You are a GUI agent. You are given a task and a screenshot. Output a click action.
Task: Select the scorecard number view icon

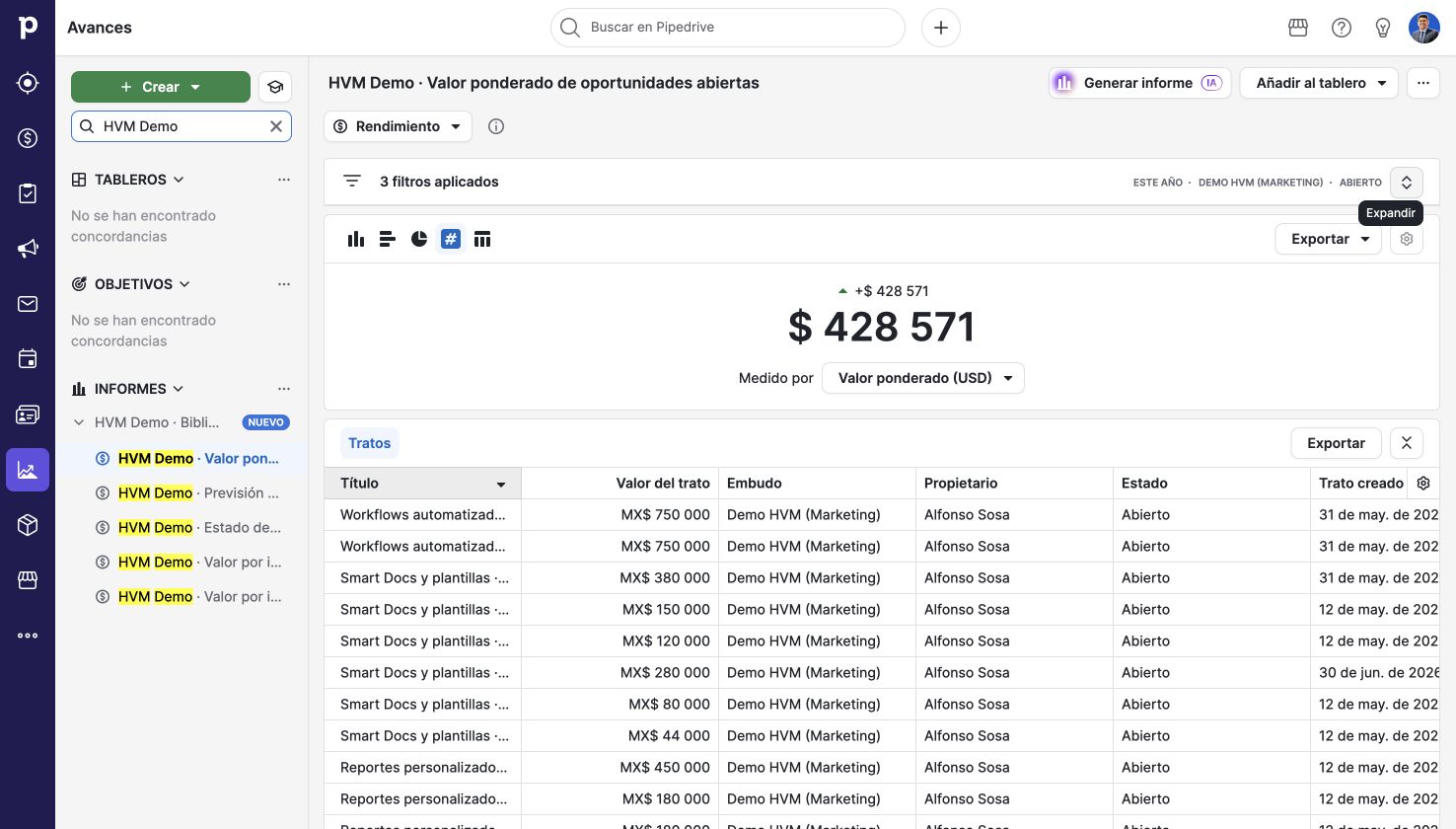coord(451,239)
